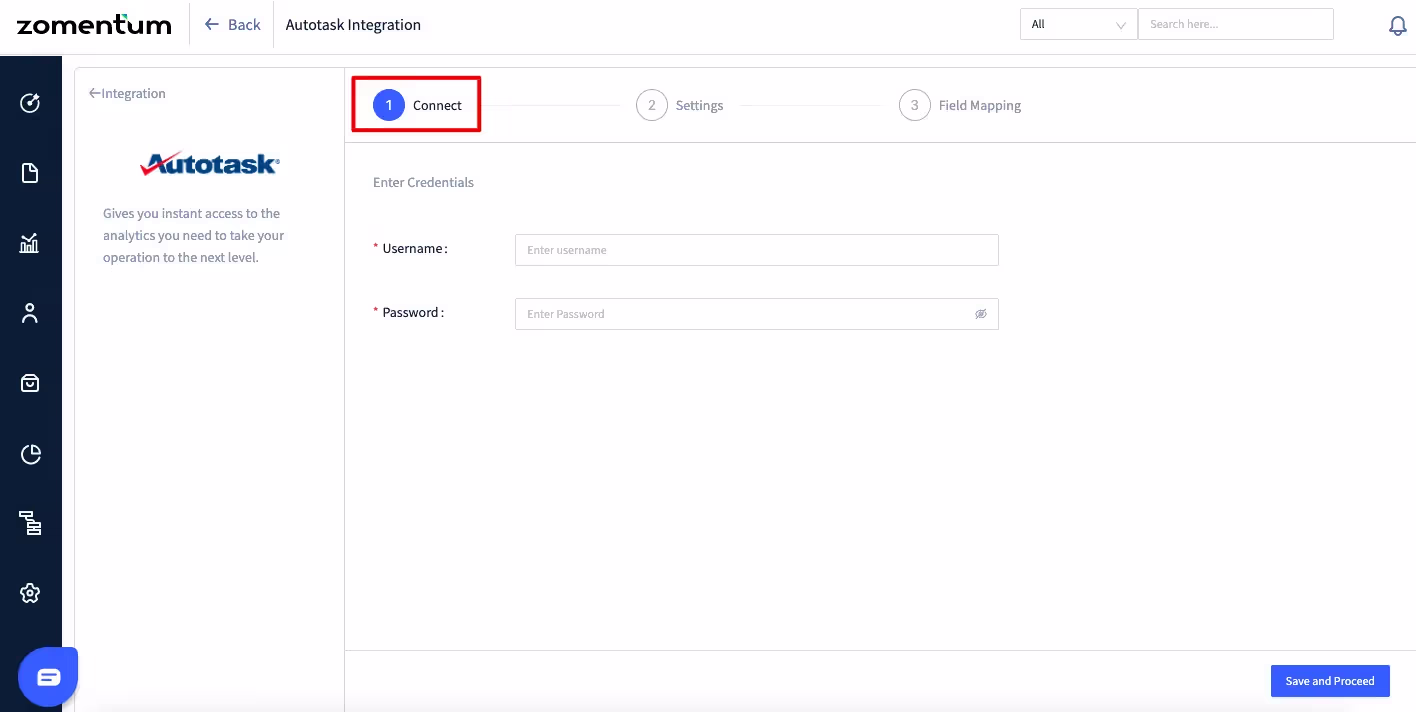This screenshot has width=1416, height=712.
Task: Open the pie chart reports sidebar icon
Action: click(x=30, y=454)
